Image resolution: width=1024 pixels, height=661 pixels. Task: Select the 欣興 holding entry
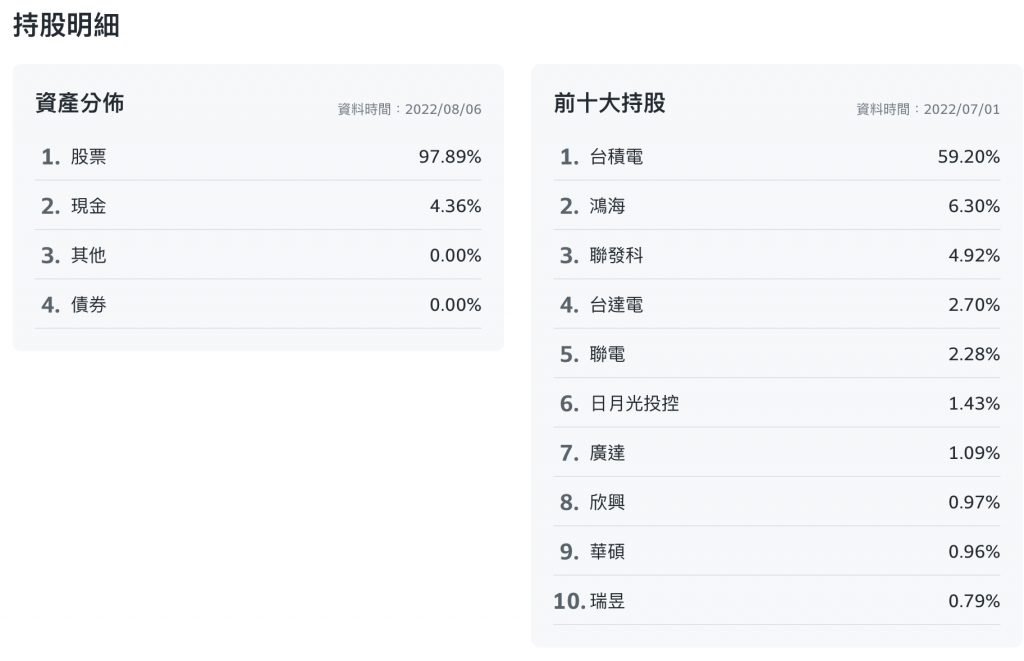pyautogui.click(x=607, y=502)
